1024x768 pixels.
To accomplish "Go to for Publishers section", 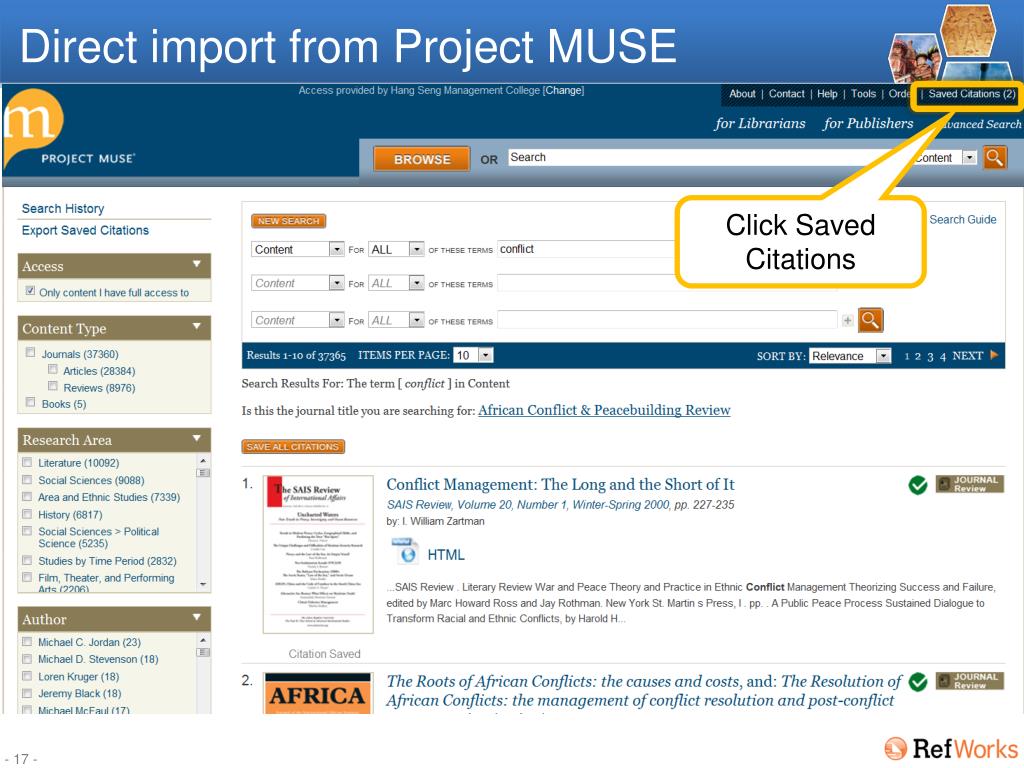I will point(868,123).
